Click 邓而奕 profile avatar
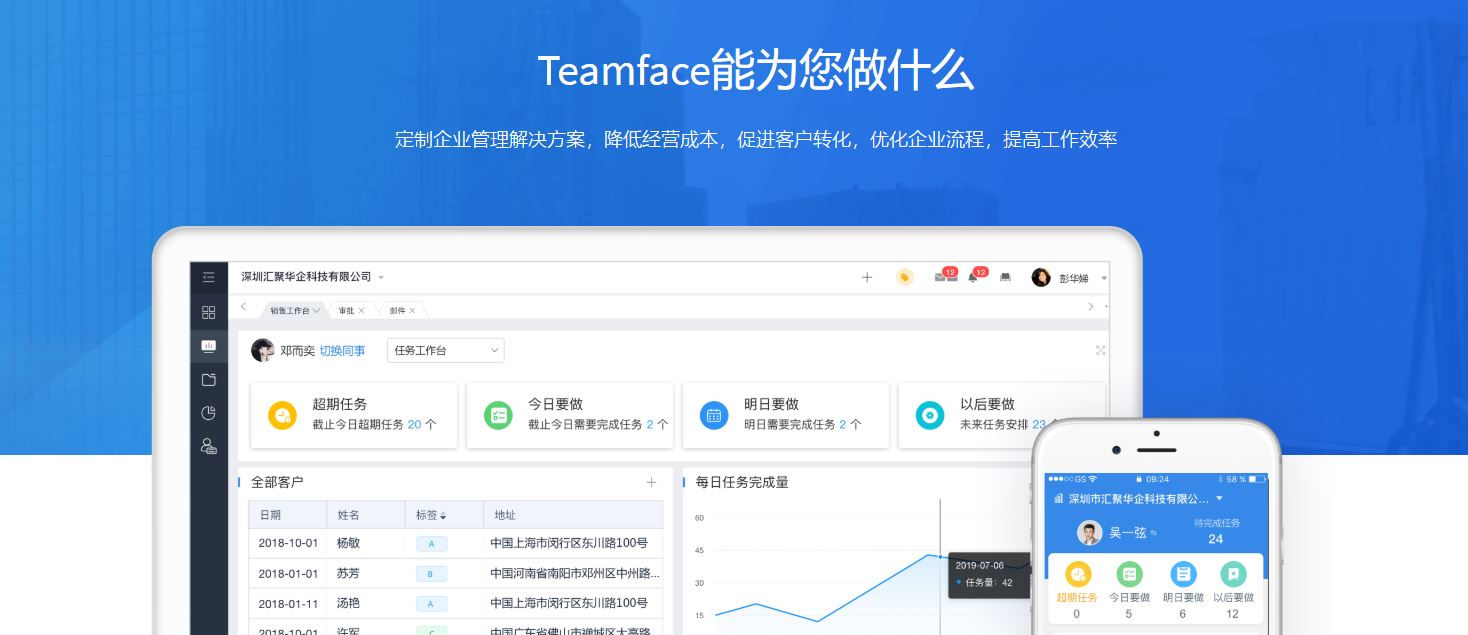The image size is (1468, 635). point(263,350)
